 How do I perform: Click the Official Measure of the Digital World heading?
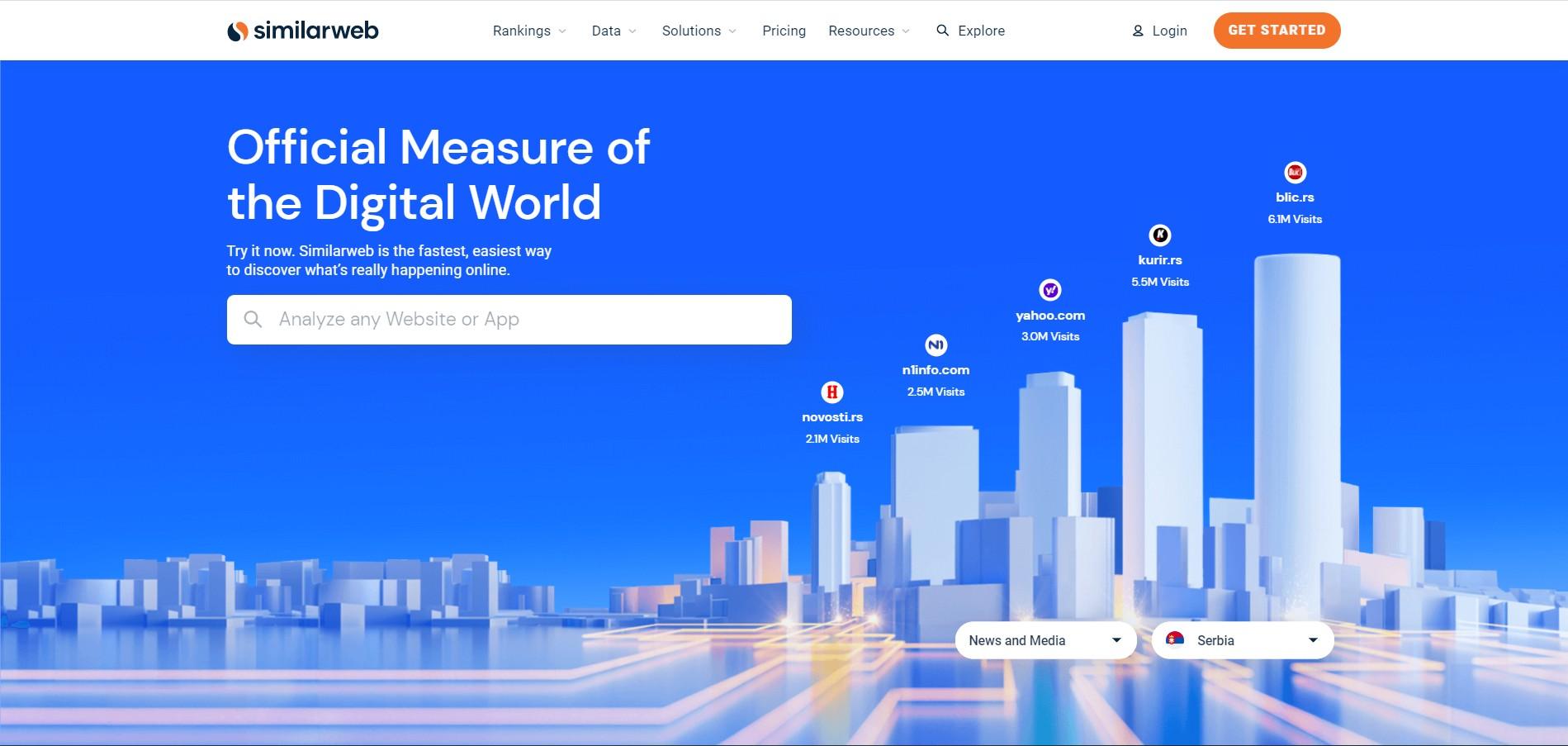pyautogui.click(x=438, y=175)
